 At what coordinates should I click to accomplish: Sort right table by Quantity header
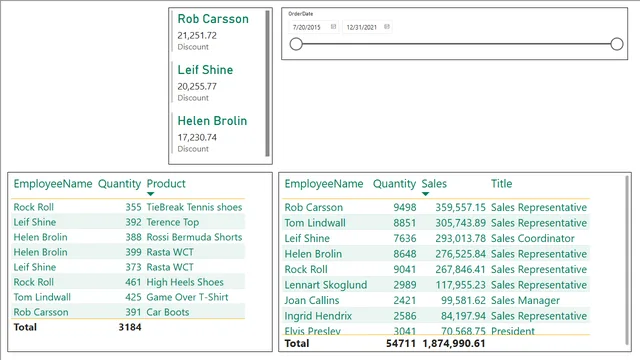tap(394, 184)
